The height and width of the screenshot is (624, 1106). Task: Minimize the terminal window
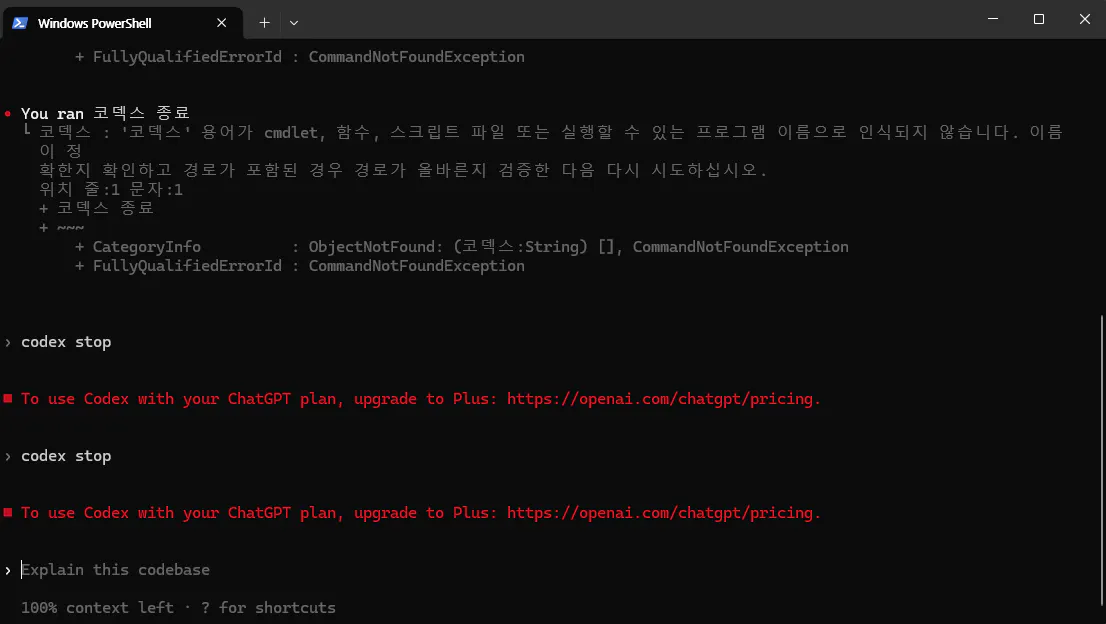(993, 19)
